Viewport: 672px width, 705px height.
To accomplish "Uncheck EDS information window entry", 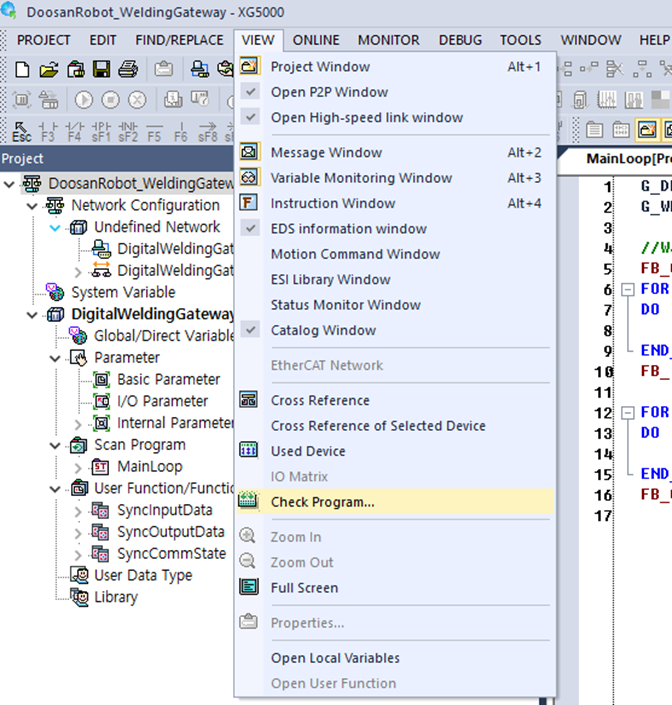I will pyautogui.click(x=348, y=229).
